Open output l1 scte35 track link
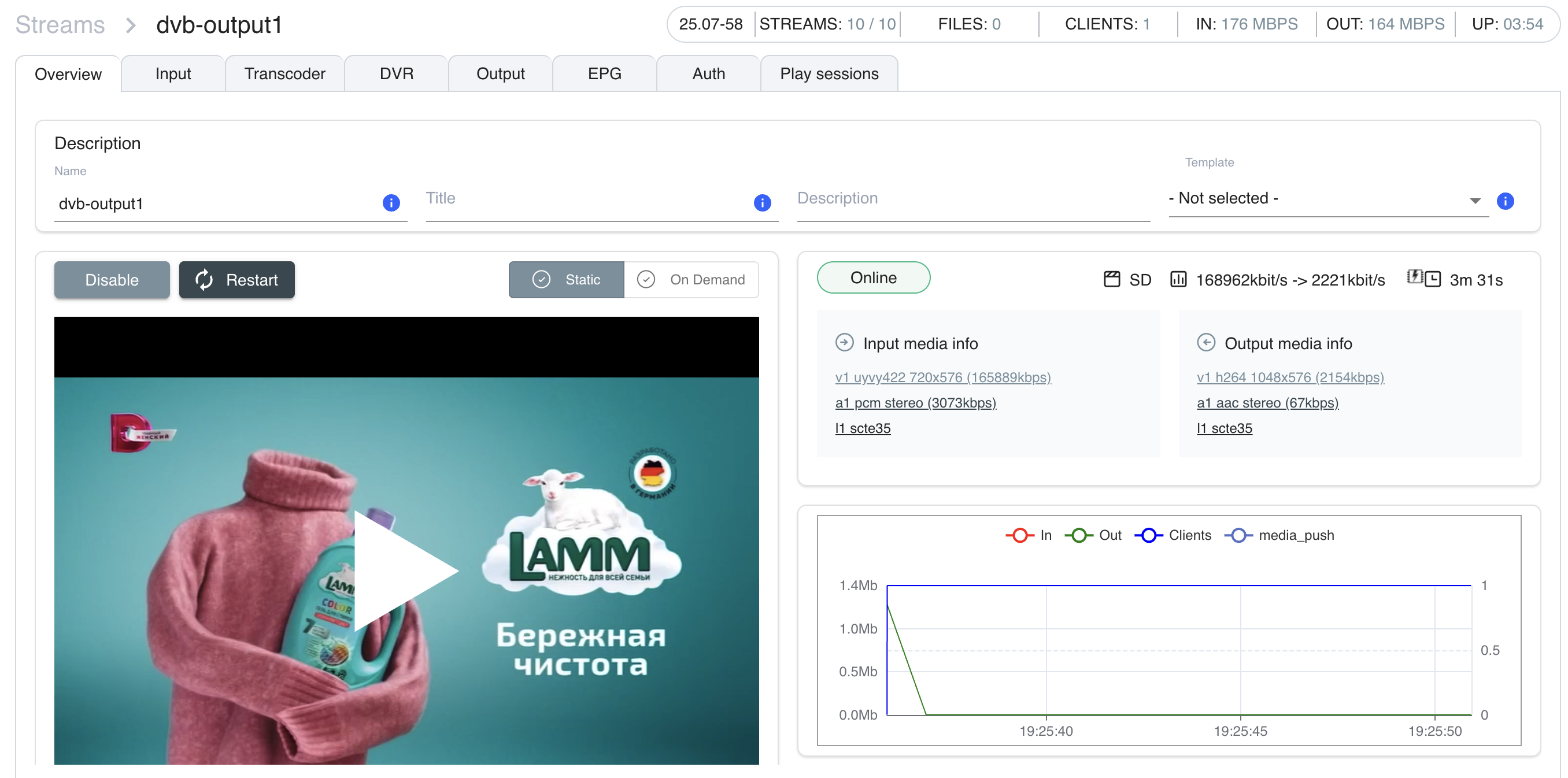1568x778 pixels. point(1224,429)
